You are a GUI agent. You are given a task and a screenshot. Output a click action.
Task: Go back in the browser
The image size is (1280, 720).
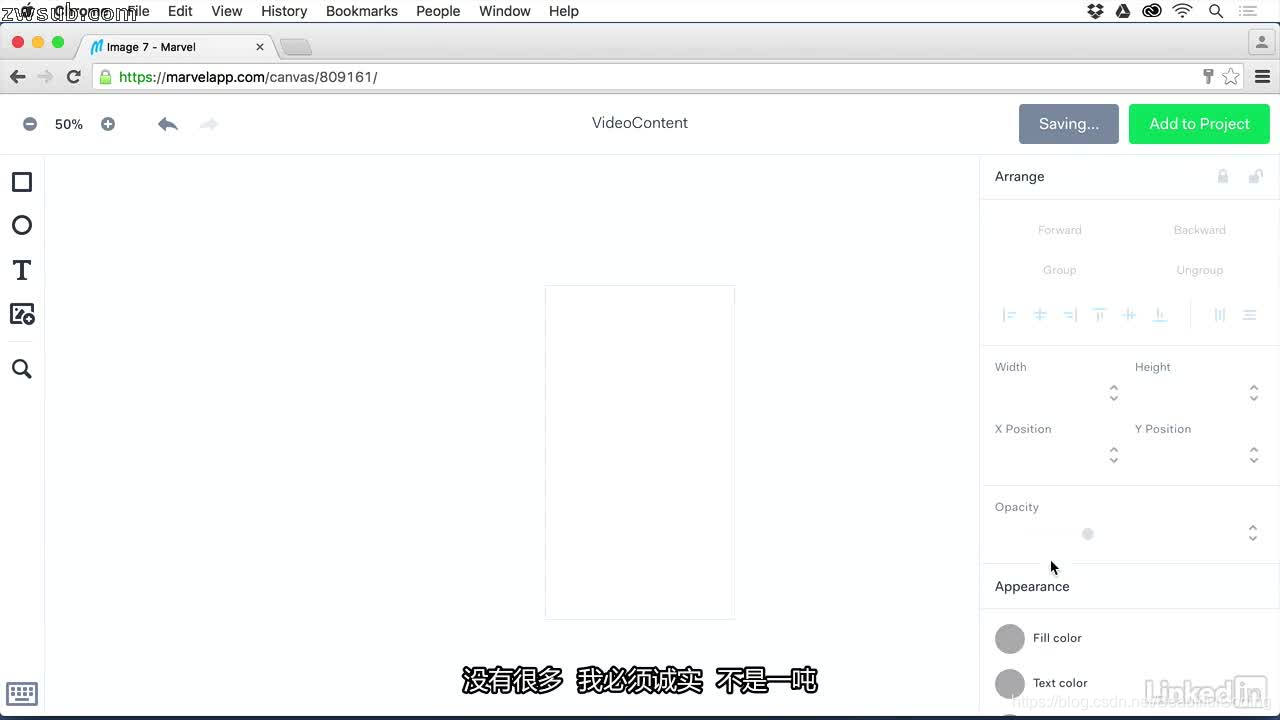pyautogui.click(x=17, y=77)
